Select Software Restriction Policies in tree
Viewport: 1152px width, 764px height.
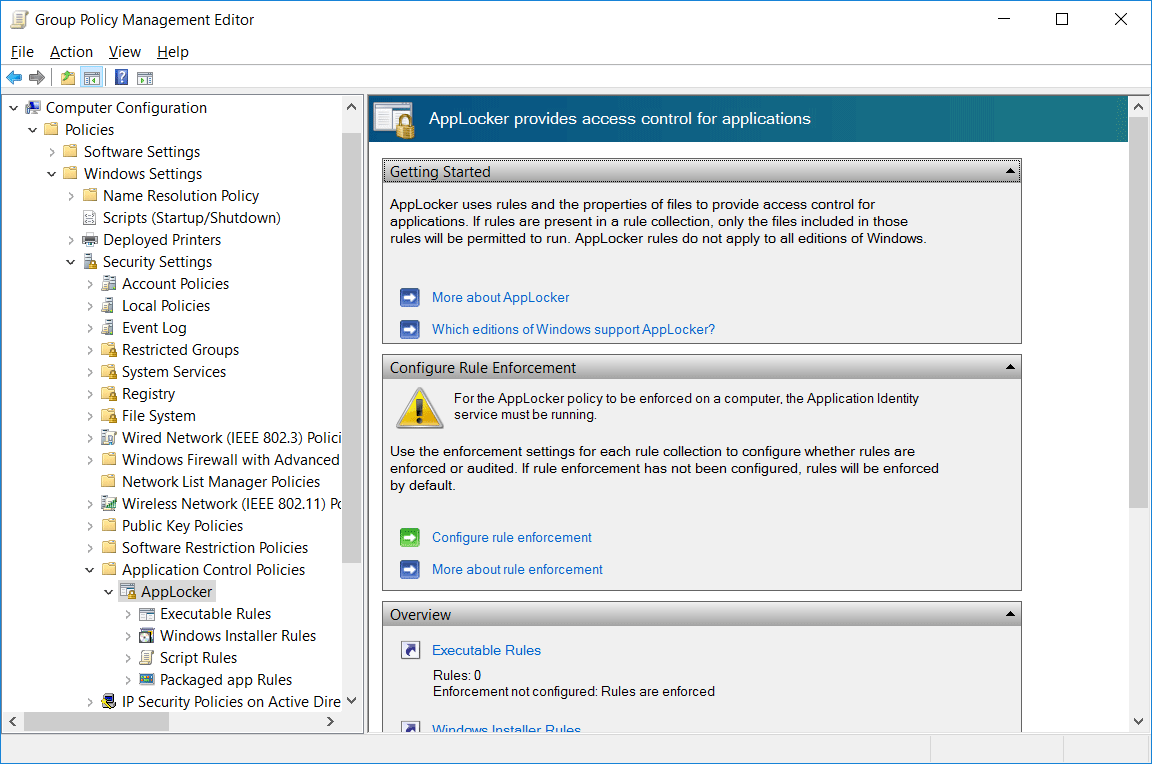tap(215, 548)
